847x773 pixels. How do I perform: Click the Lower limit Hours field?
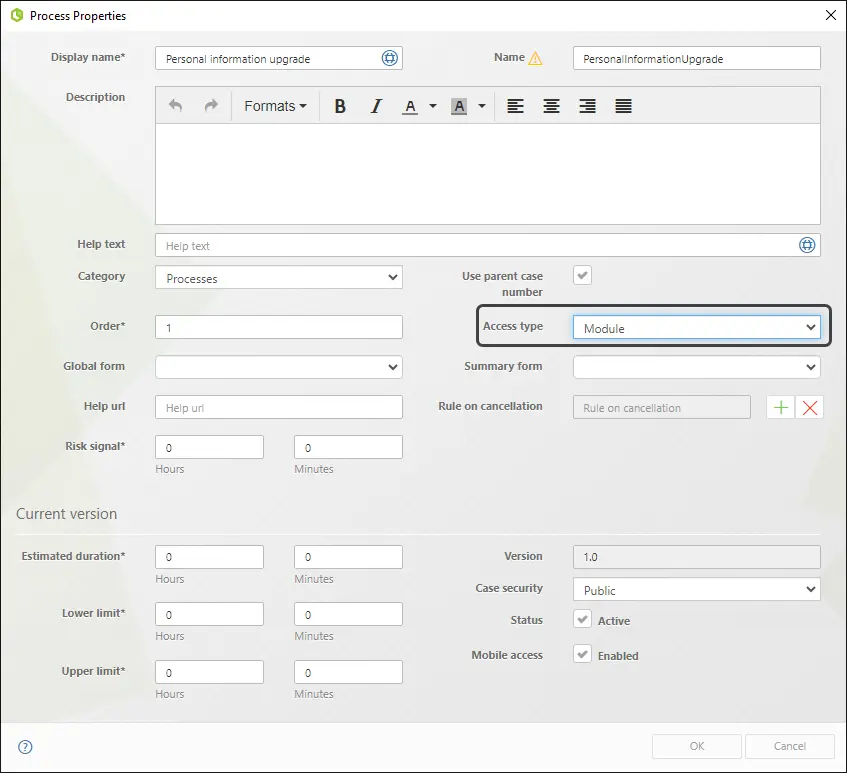[210, 614]
